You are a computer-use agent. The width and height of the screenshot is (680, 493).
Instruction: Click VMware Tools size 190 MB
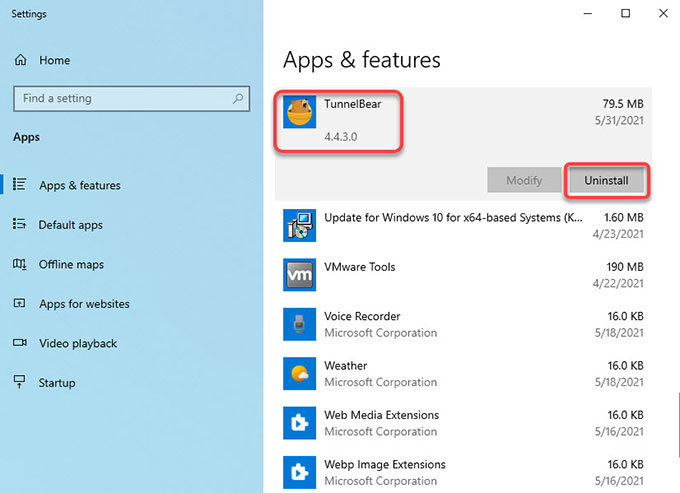coord(625,267)
